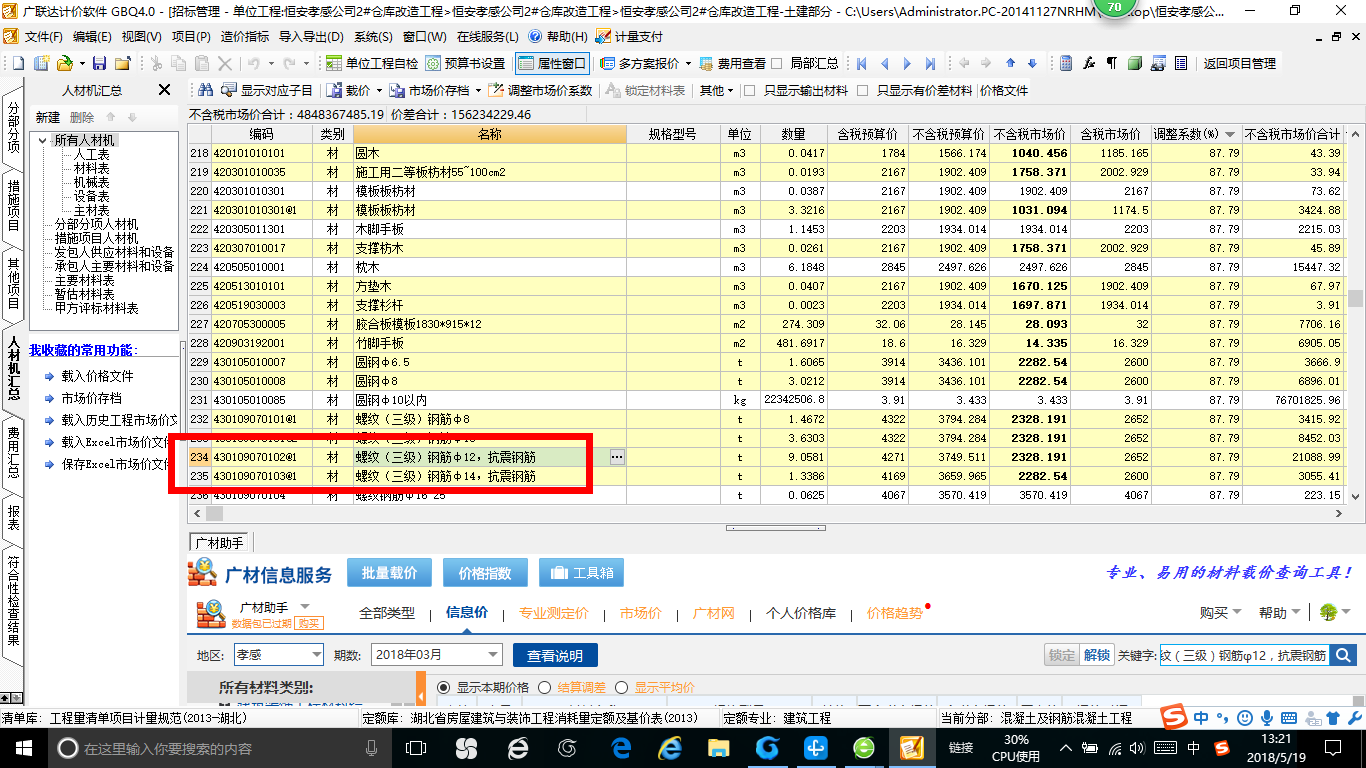Screen dimensions: 1366x768
Task: Select 显示平均价 radio button
Action: [x=621, y=687]
